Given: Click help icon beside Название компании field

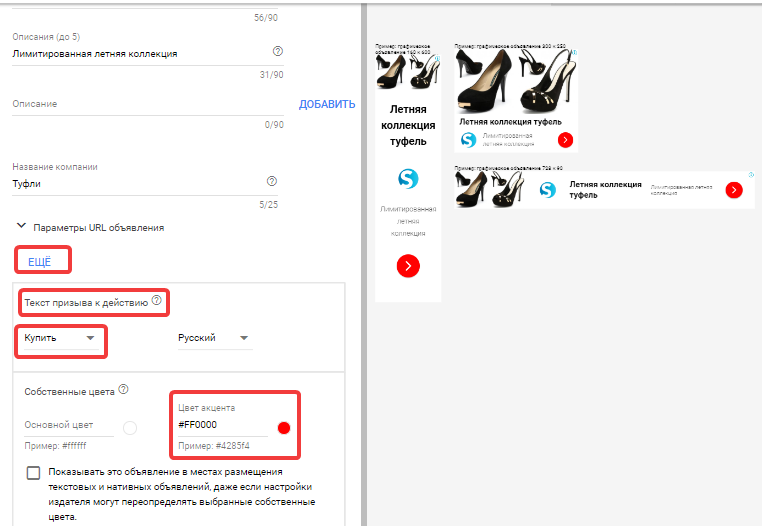Looking at the screenshot, I should pos(272,181).
